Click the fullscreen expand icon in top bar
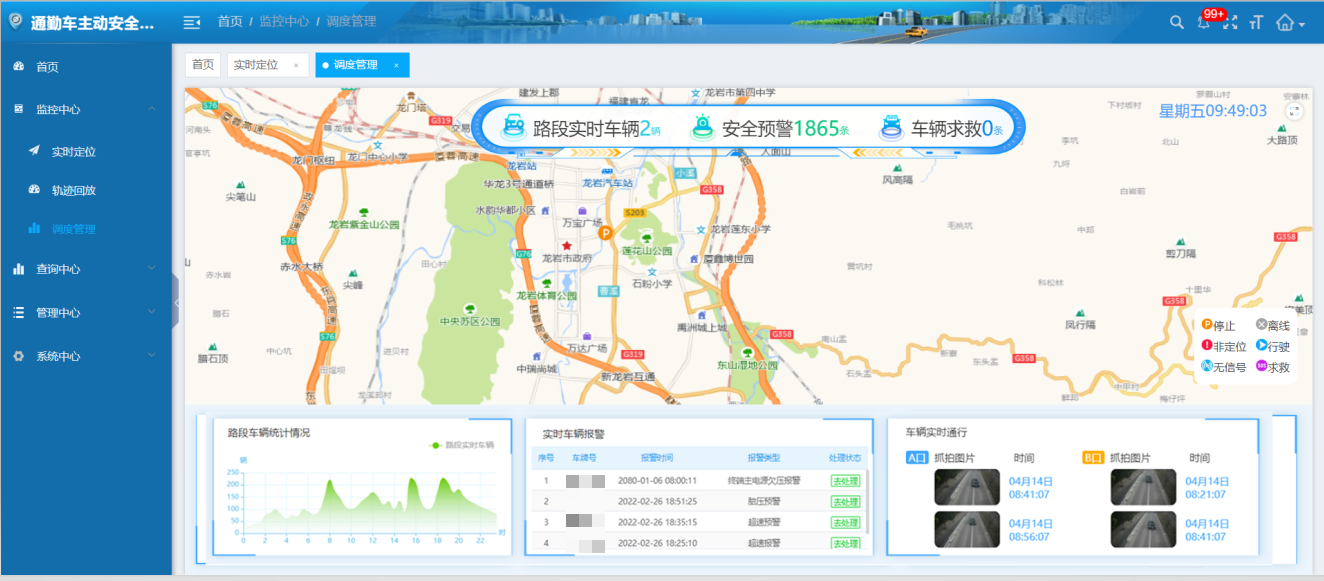The width and height of the screenshot is (1324, 581). tap(1229, 21)
